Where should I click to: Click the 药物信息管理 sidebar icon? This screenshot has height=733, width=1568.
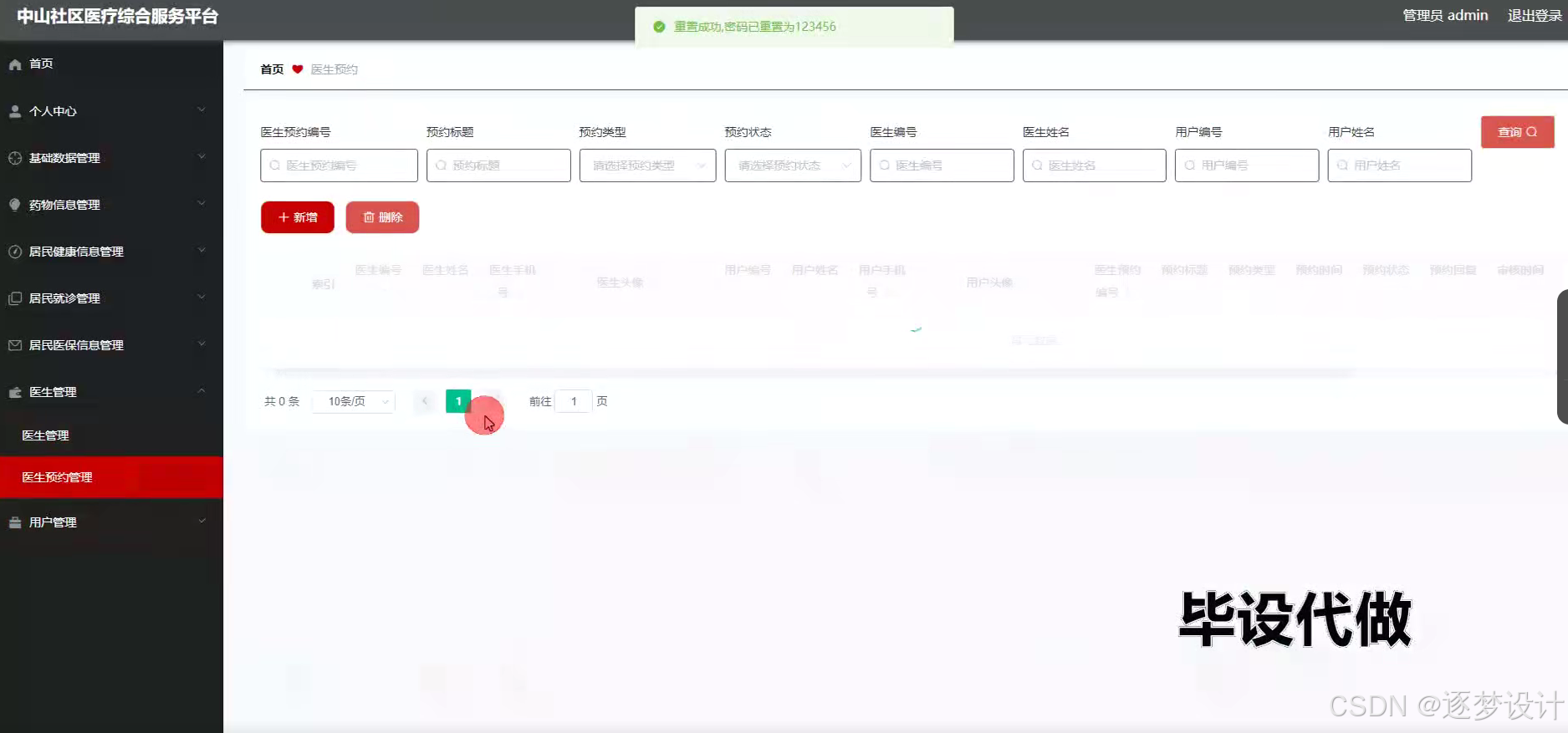pyautogui.click(x=15, y=205)
